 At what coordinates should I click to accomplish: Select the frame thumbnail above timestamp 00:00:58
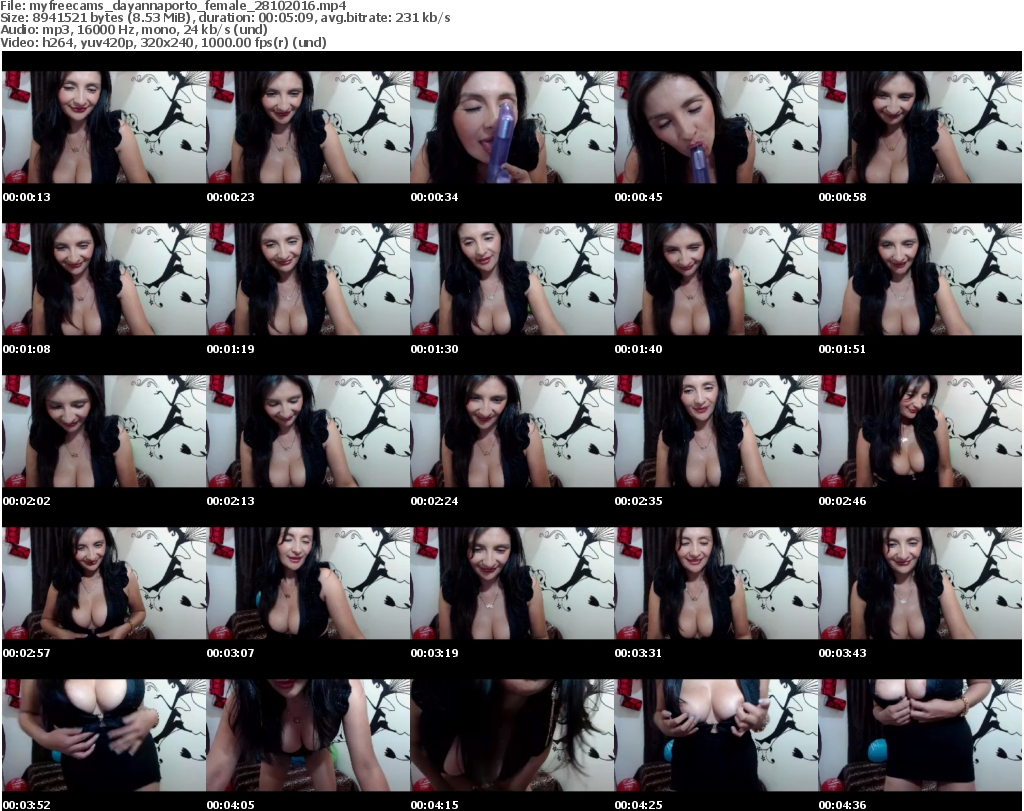click(x=920, y=127)
